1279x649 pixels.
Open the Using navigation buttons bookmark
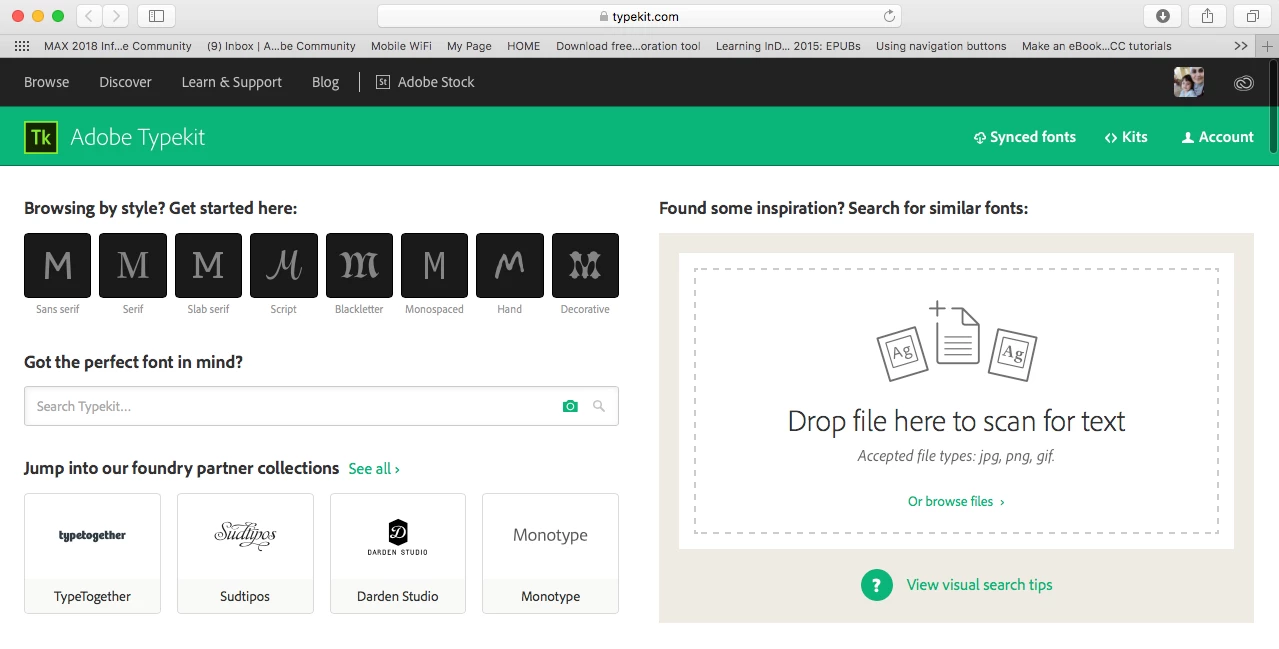pyautogui.click(x=941, y=46)
